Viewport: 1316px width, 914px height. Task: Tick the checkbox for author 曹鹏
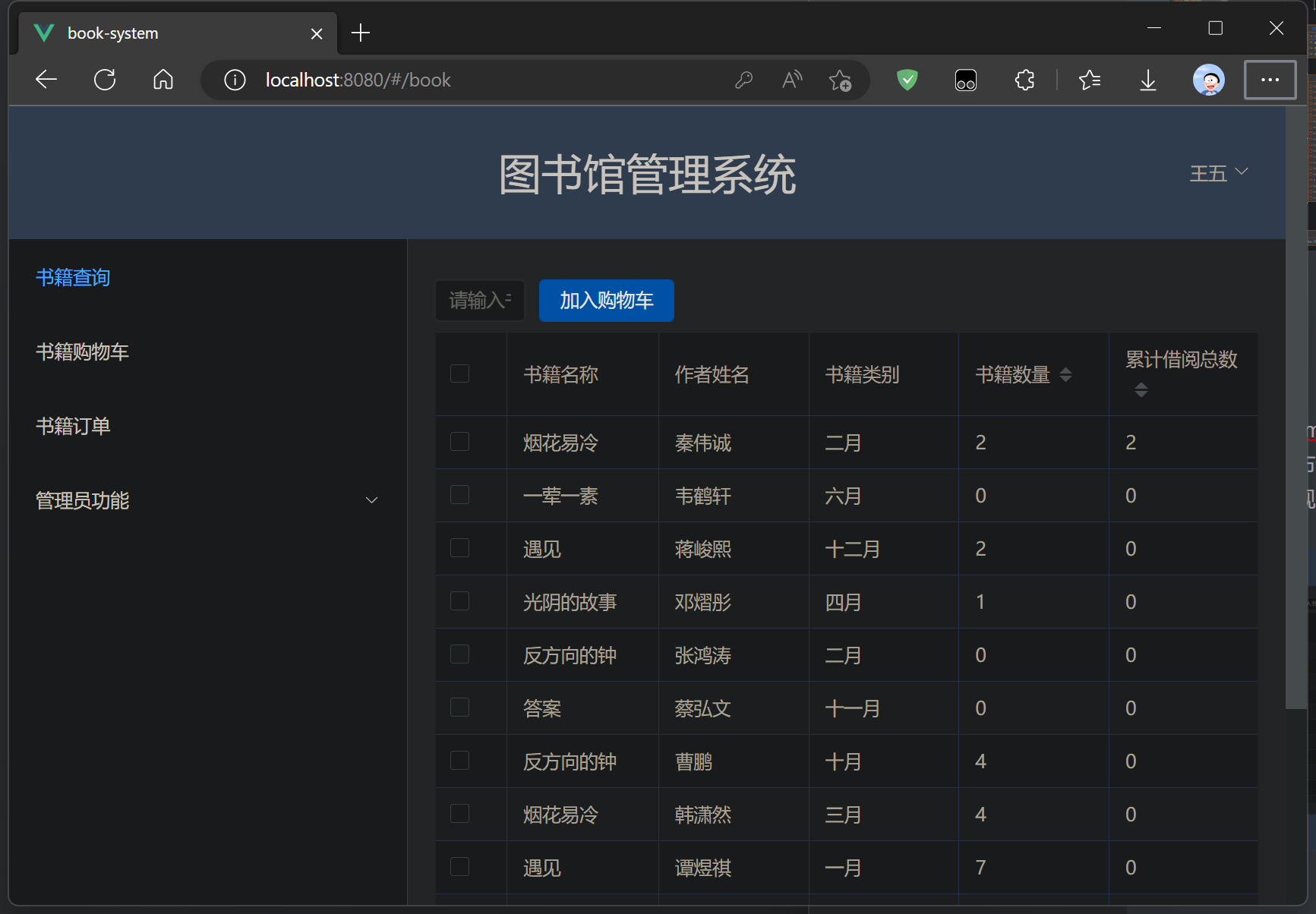tap(459, 761)
